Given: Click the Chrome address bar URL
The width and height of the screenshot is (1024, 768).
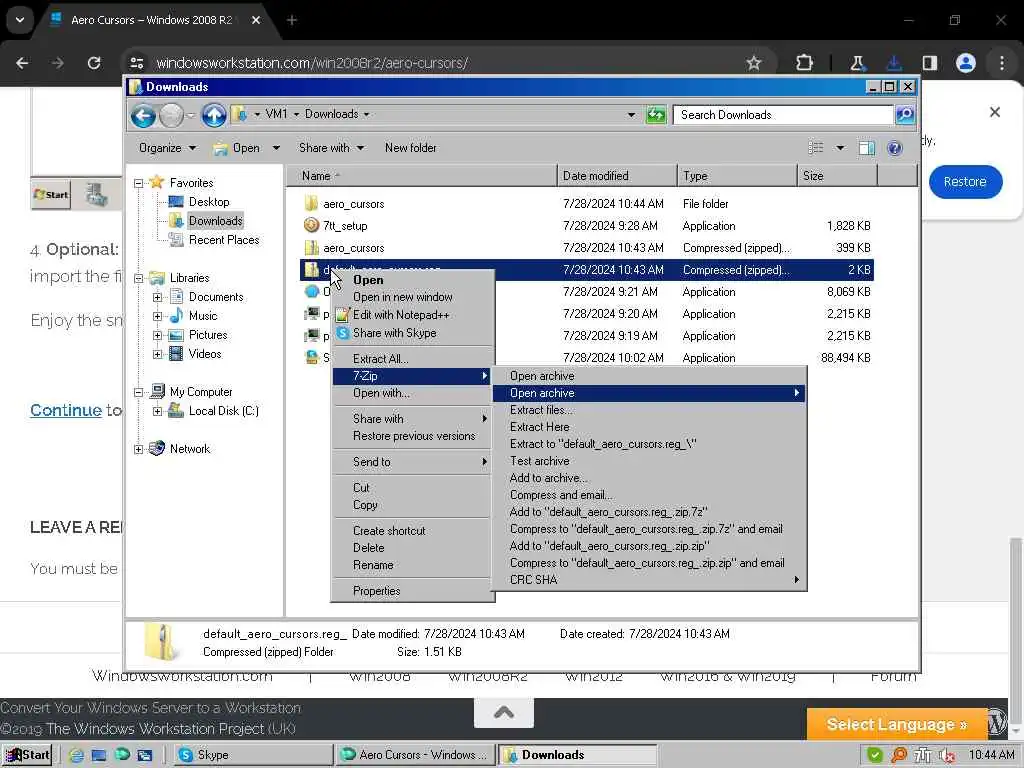Looking at the screenshot, I should click(312, 63).
